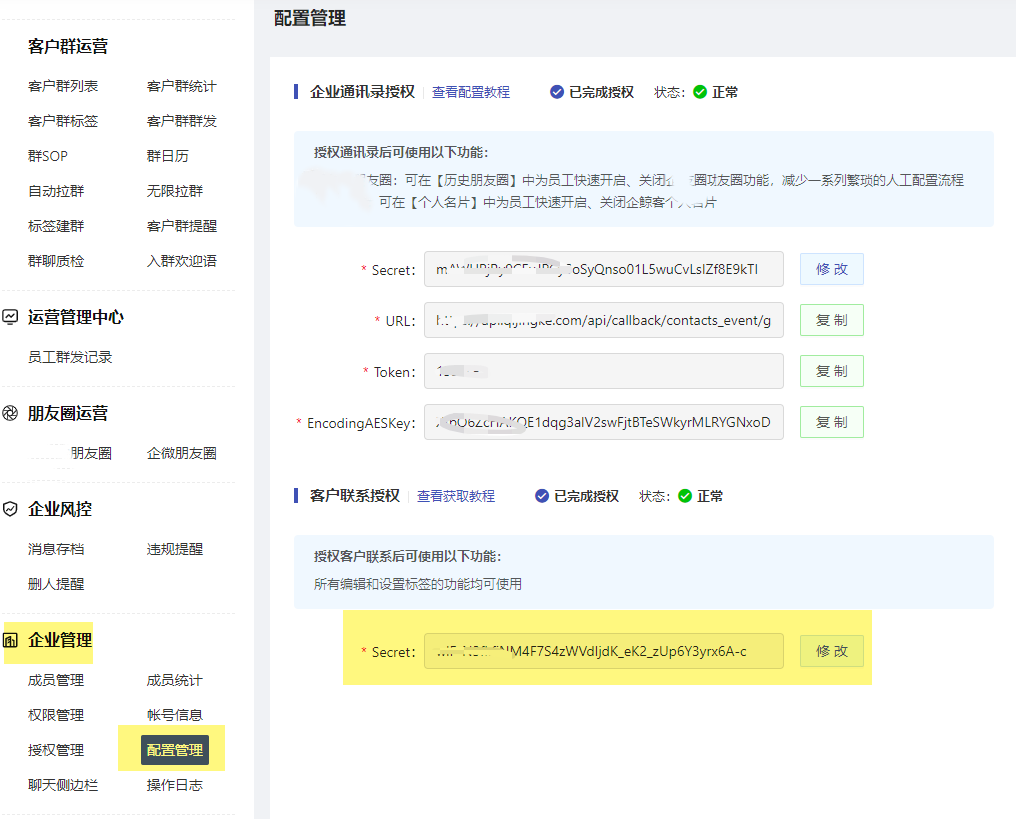
Task: Open 聊天侧边栏 settings
Action: tap(63, 785)
